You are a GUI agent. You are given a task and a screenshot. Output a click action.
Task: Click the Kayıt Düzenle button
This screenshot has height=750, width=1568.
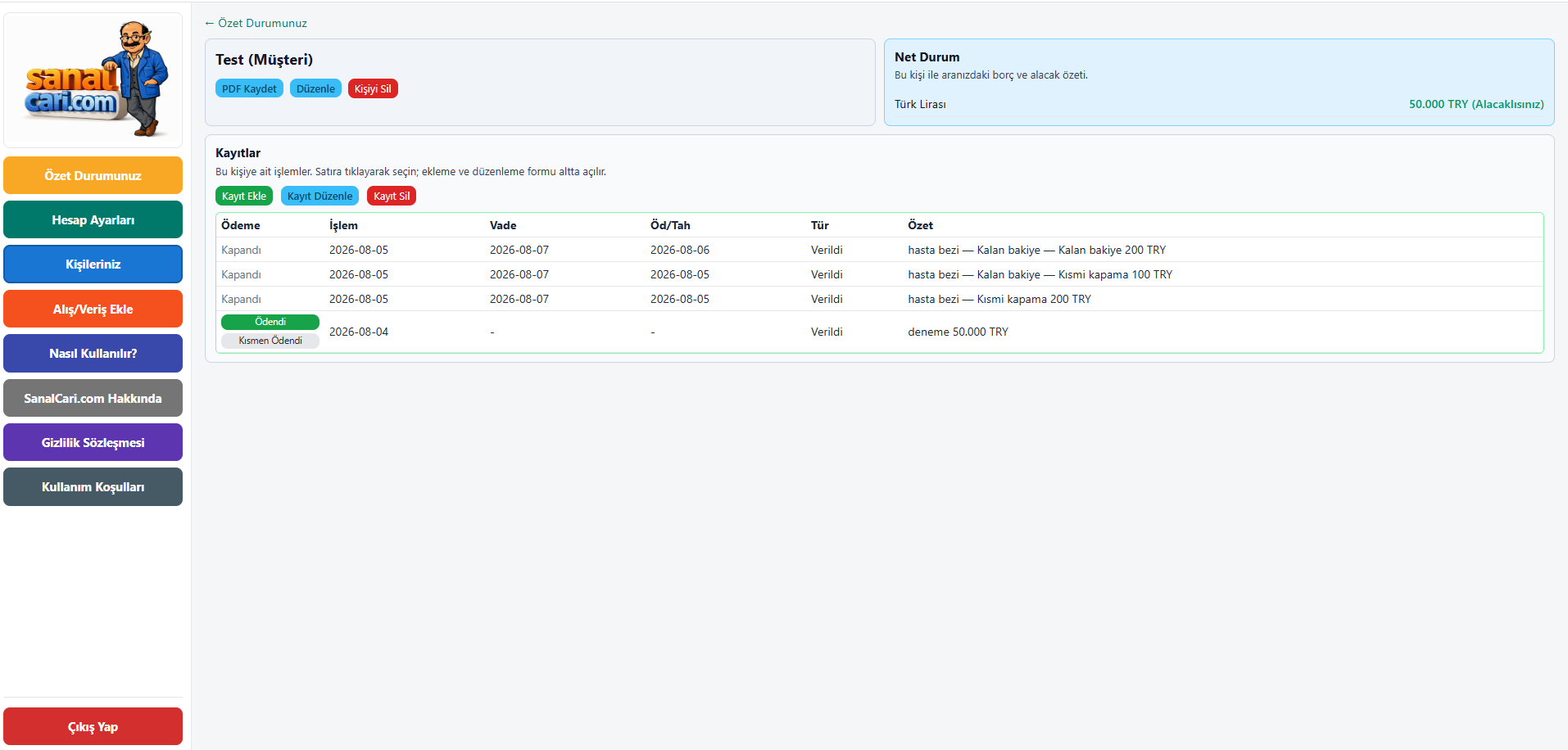point(319,196)
